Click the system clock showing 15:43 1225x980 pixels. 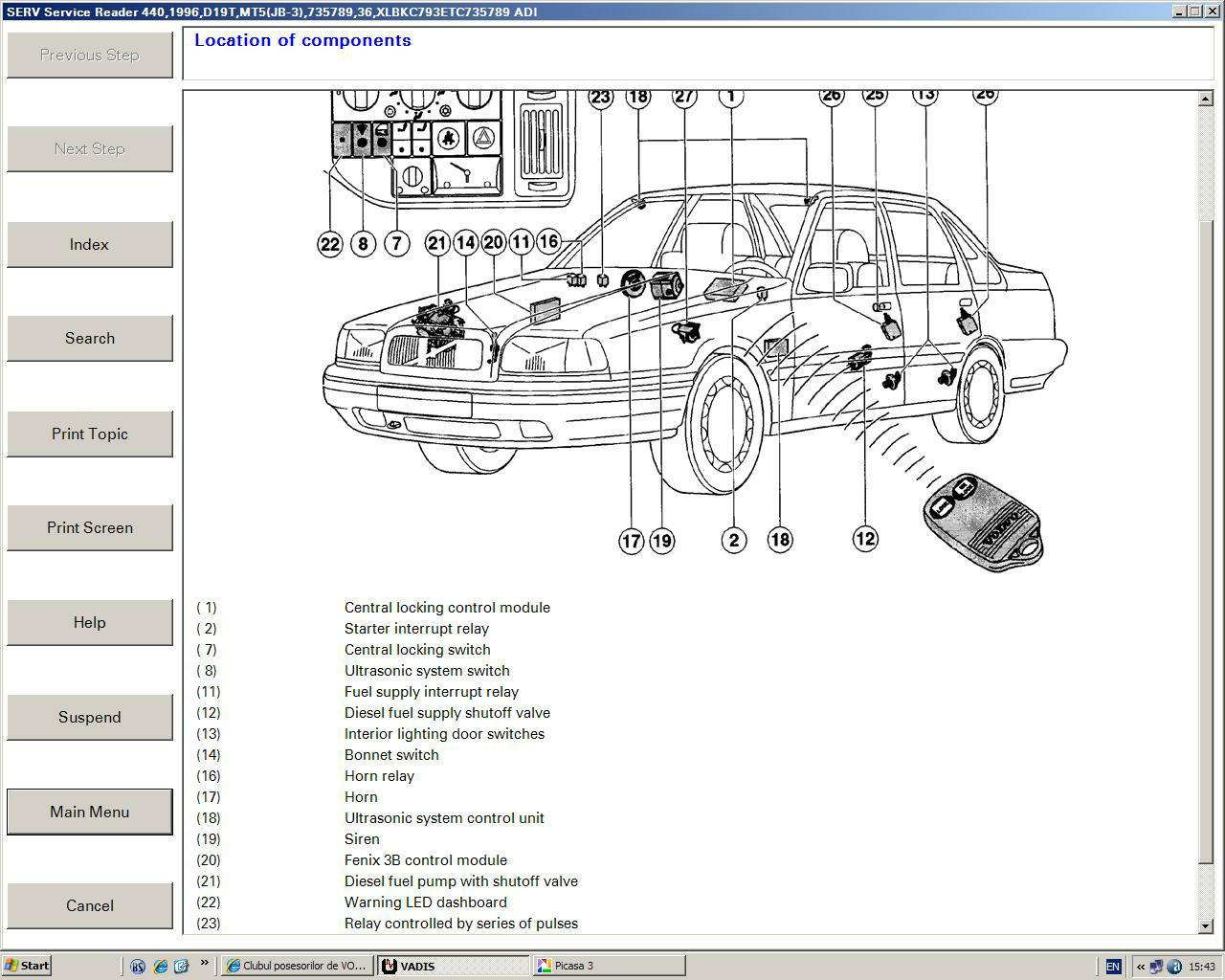[x=1201, y=967]
